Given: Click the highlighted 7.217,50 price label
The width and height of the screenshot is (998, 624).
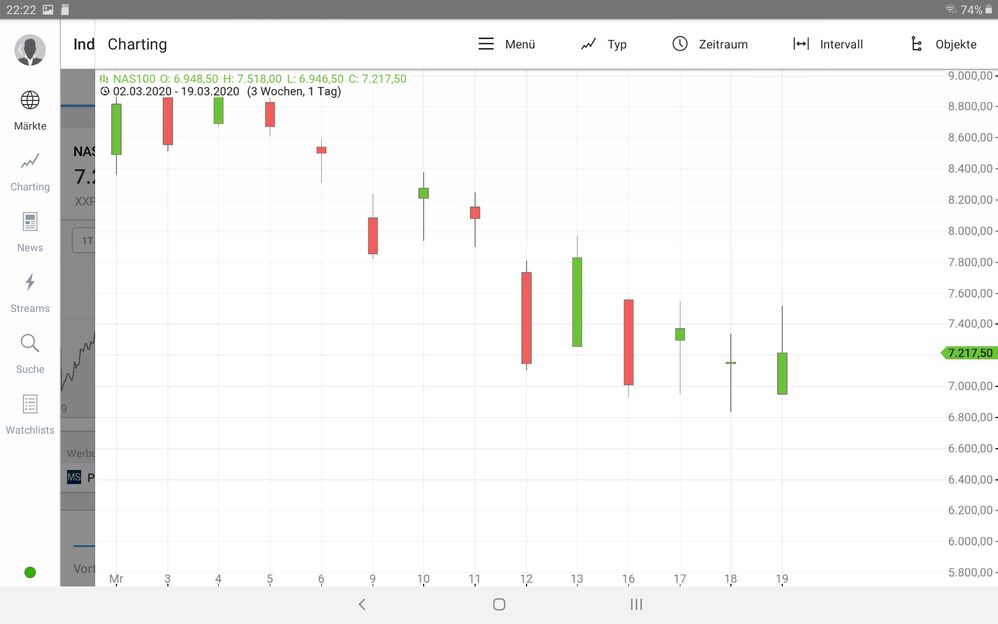Looking at the screenshot, I should pos(966,352).
